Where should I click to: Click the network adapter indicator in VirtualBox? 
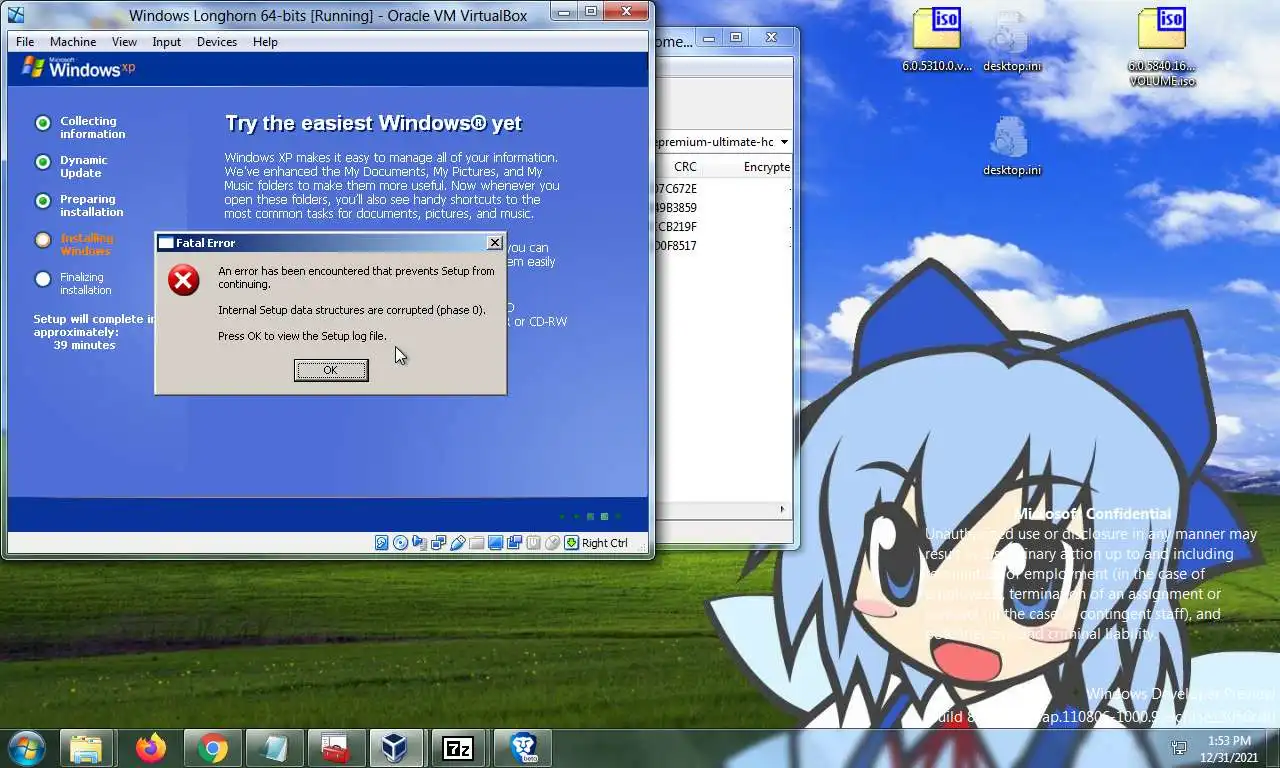(438, 542)
